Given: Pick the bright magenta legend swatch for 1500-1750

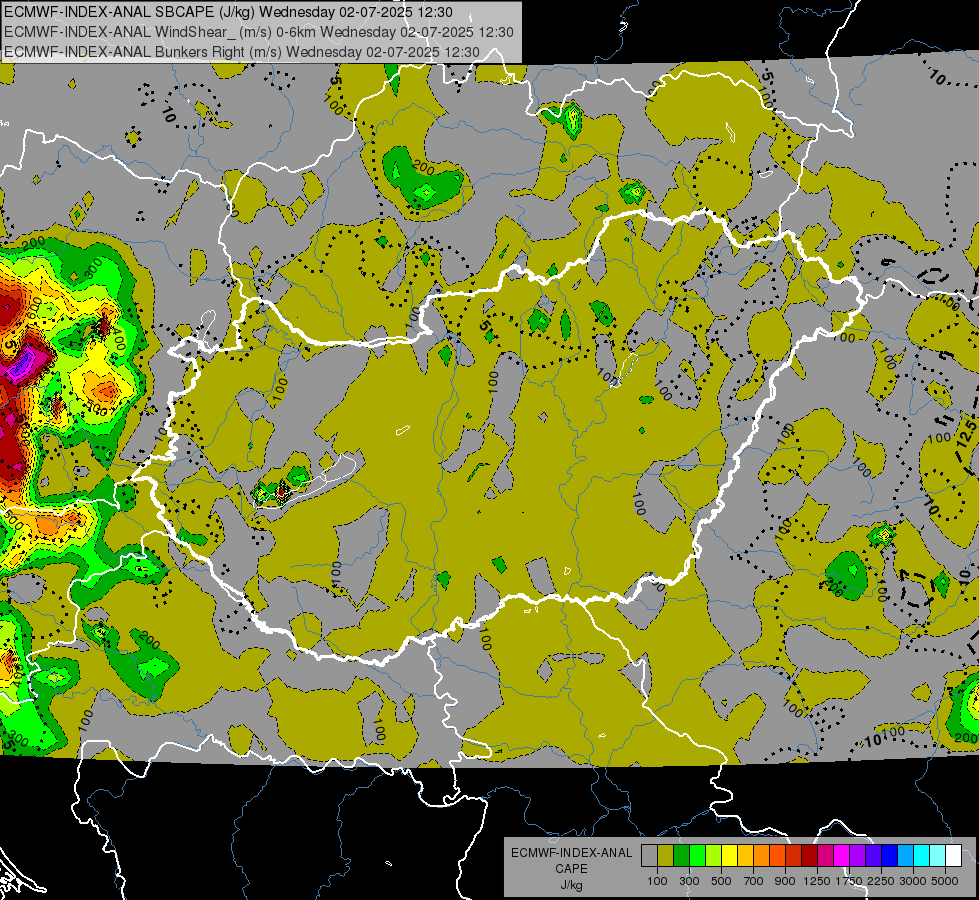Looking at the screenshot, I should pos(842,855).
